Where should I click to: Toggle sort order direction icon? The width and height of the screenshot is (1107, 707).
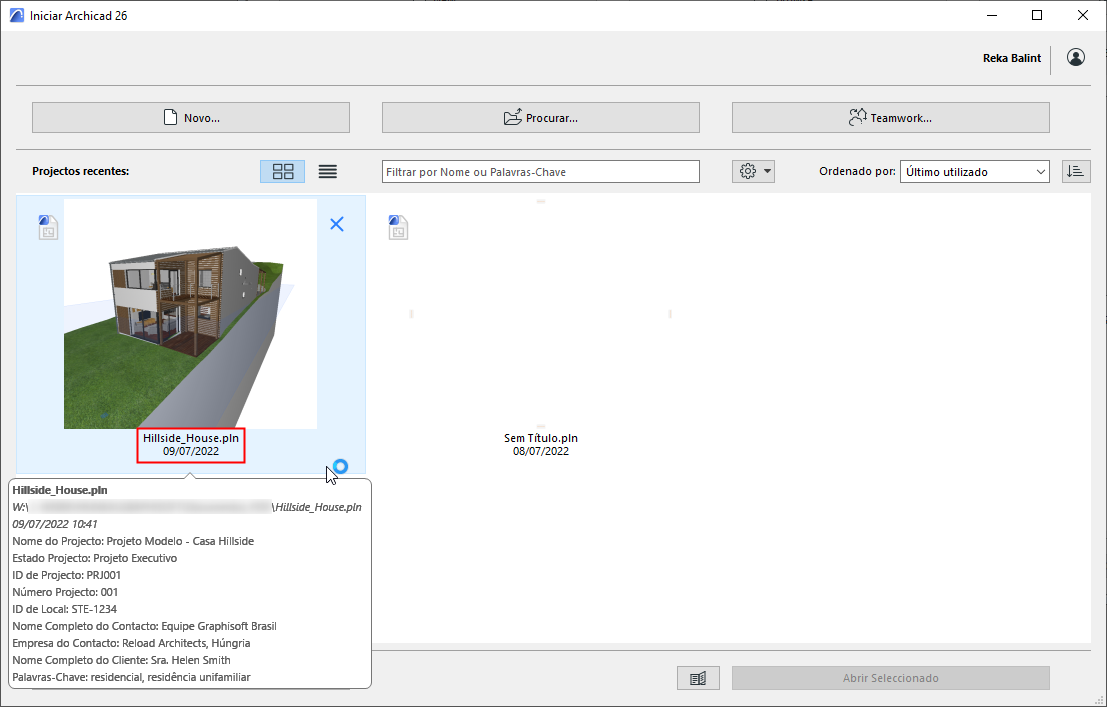point(1076,172)
